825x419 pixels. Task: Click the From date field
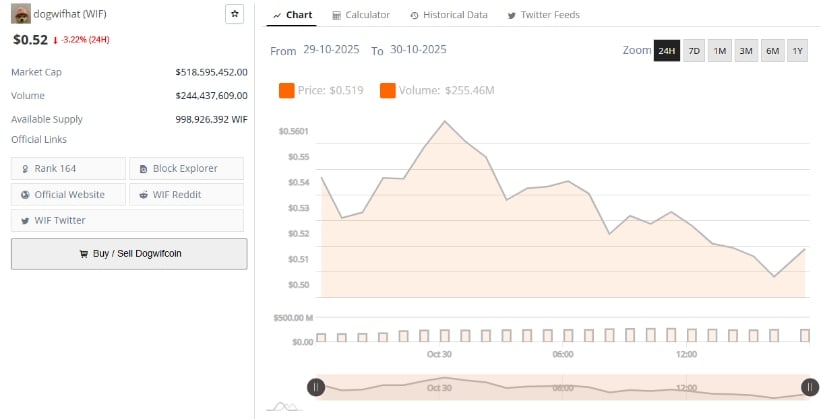[x=331, y=50]
